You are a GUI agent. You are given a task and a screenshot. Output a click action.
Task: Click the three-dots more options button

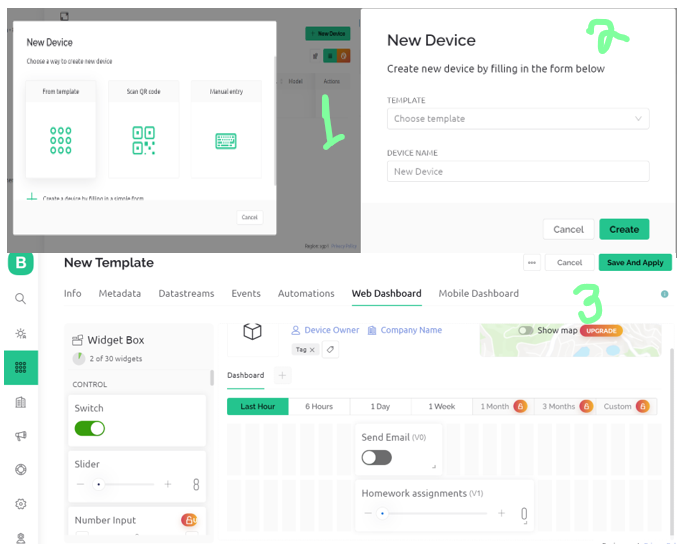tap(532, 263)
